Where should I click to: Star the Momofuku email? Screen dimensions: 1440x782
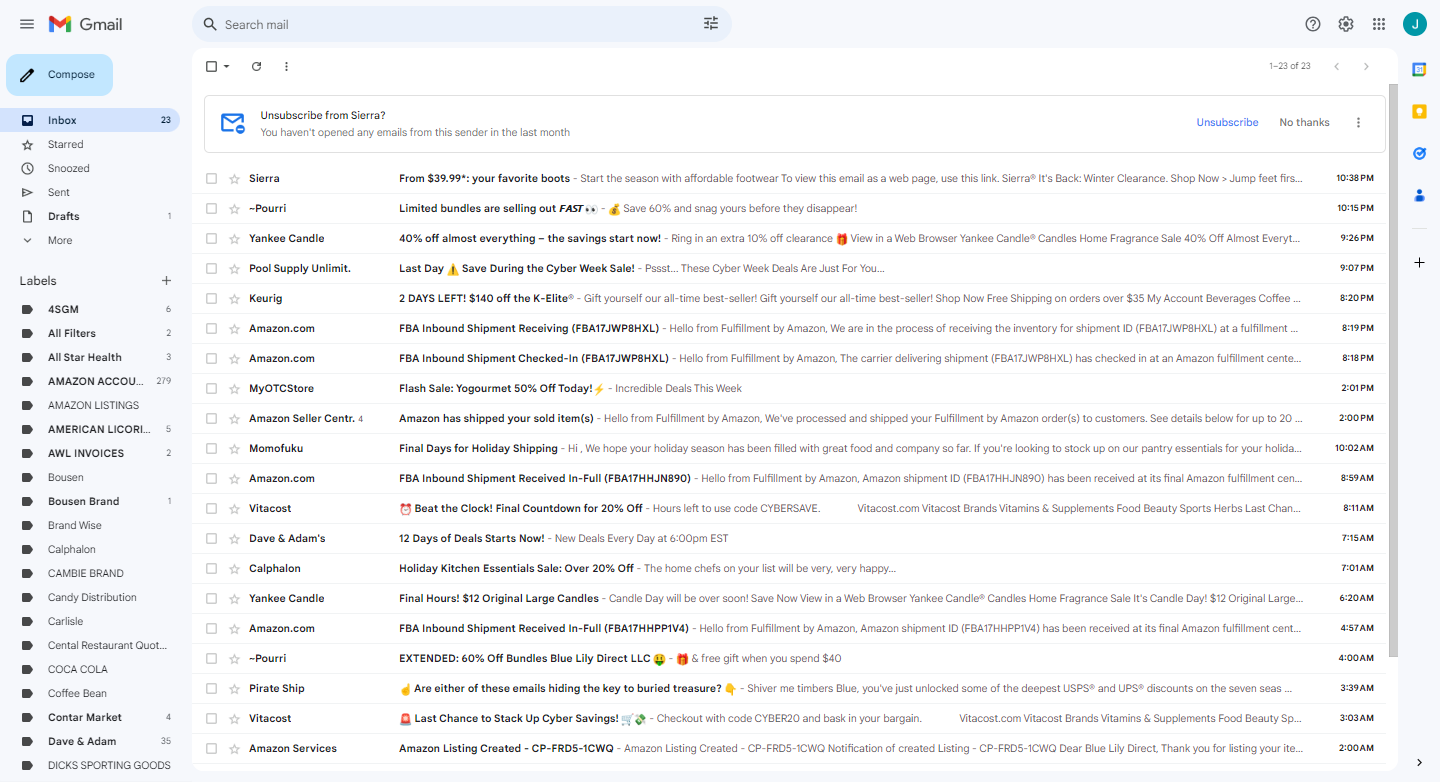pyautogui.click(x=235, y=448)
